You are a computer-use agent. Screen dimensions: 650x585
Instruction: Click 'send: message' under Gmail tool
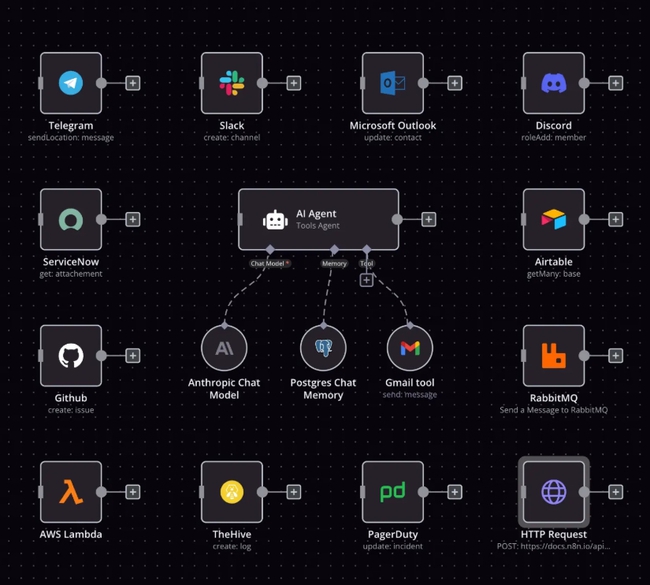point(410,395)
